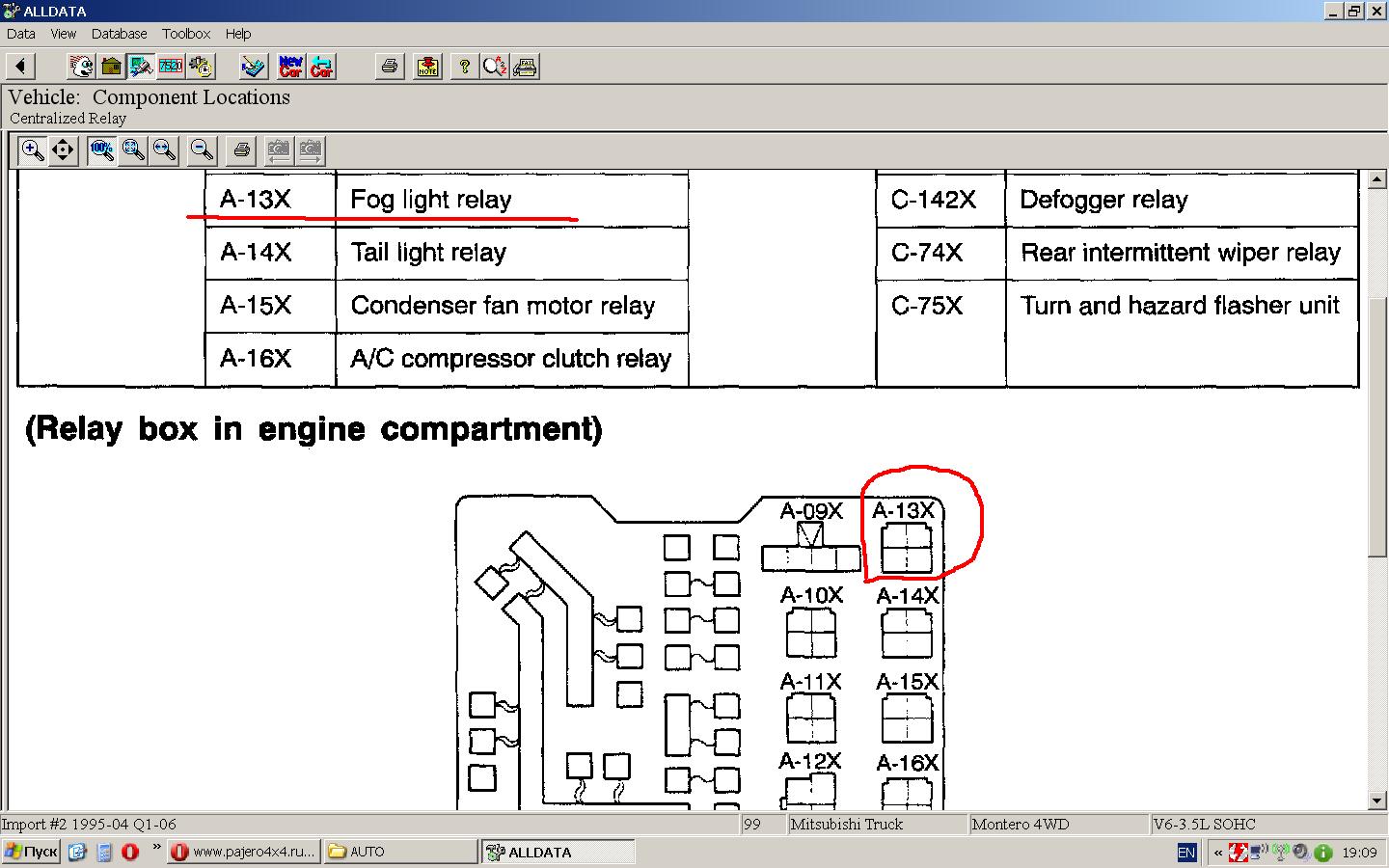The width and height of the screenshot is (1389, 868).
Task: Click the house icon in toolbar
Action: (x=111, y=66)
